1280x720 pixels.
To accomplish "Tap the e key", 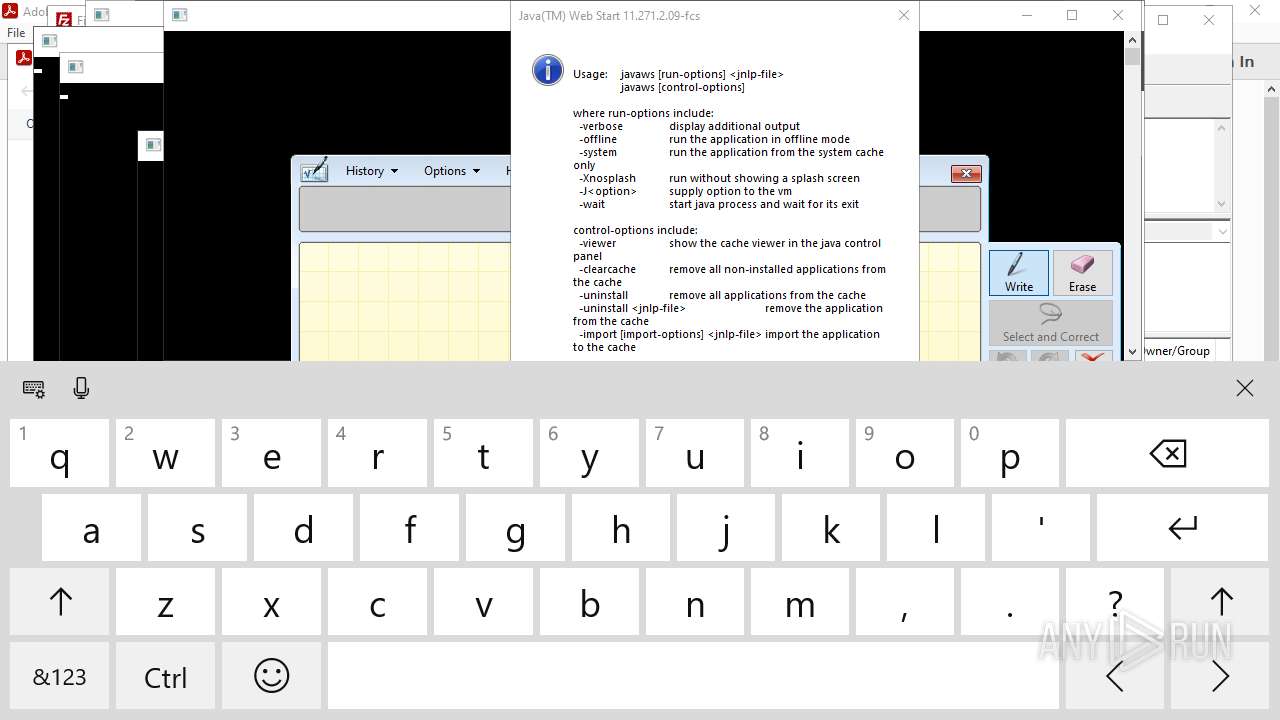I will (x=271, y=453).
